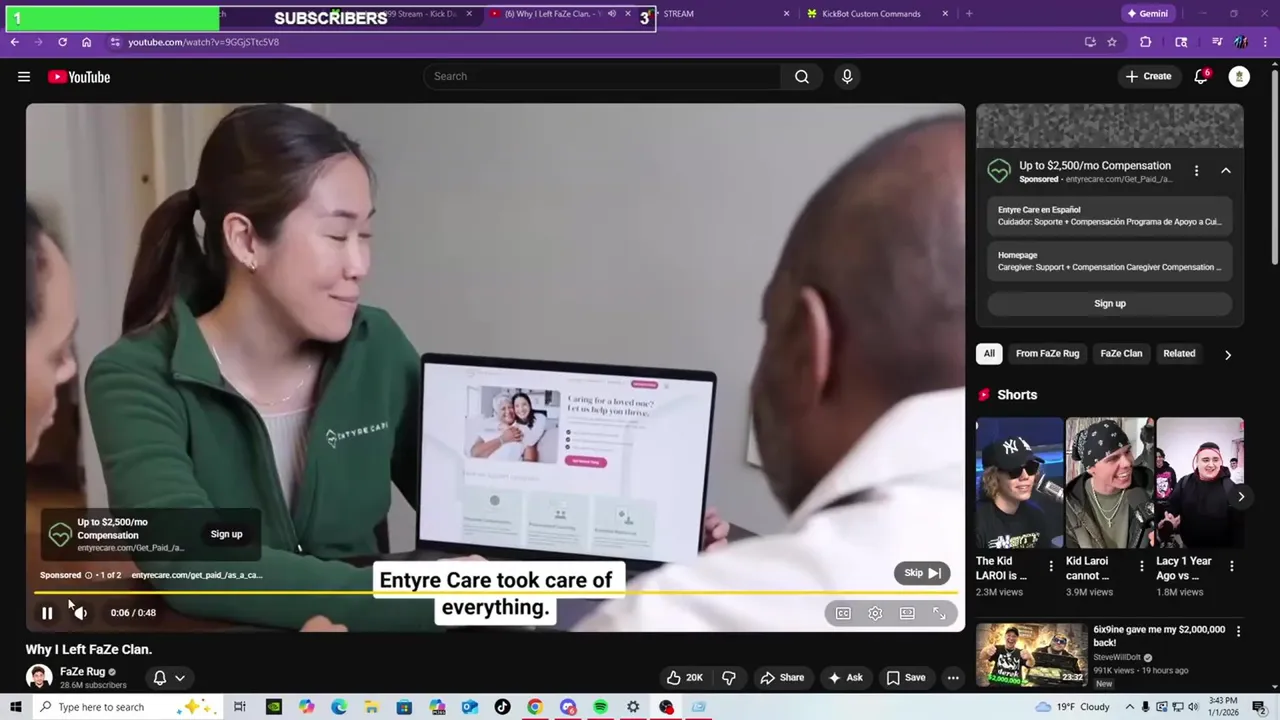Reload the page in browser toolbar

click(62, 42)
